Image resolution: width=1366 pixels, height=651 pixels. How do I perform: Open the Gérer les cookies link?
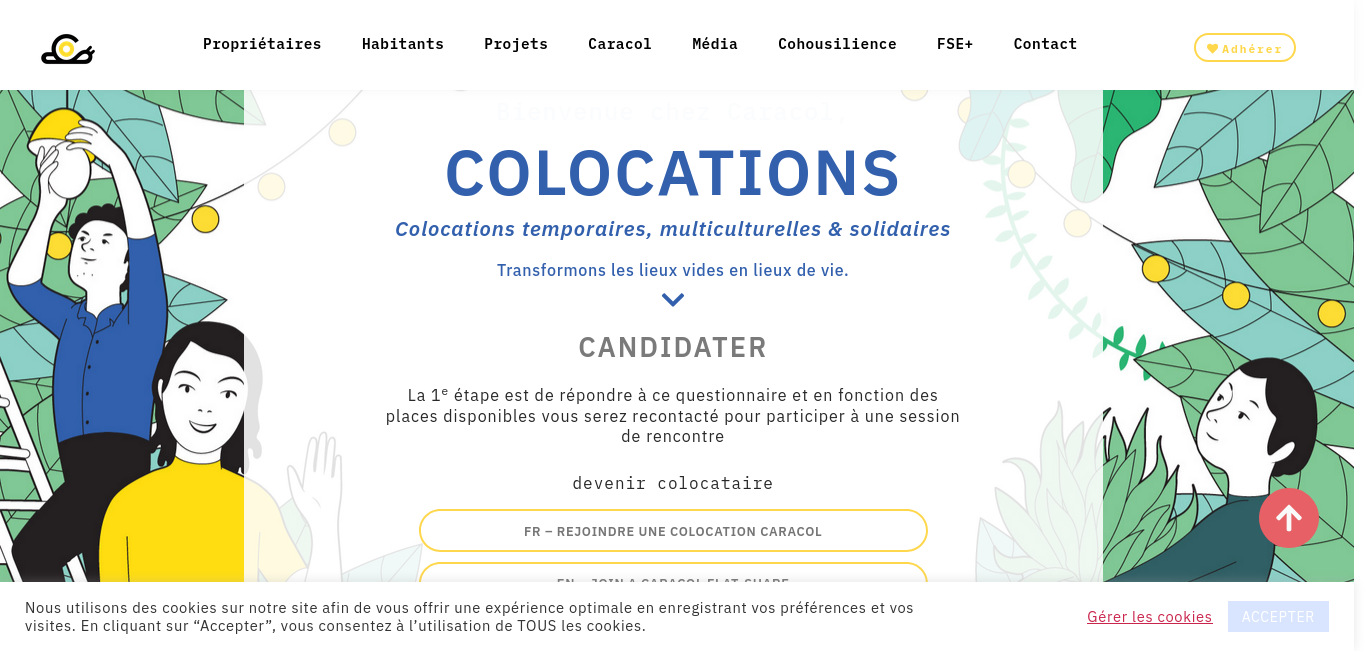[1150, 617]
